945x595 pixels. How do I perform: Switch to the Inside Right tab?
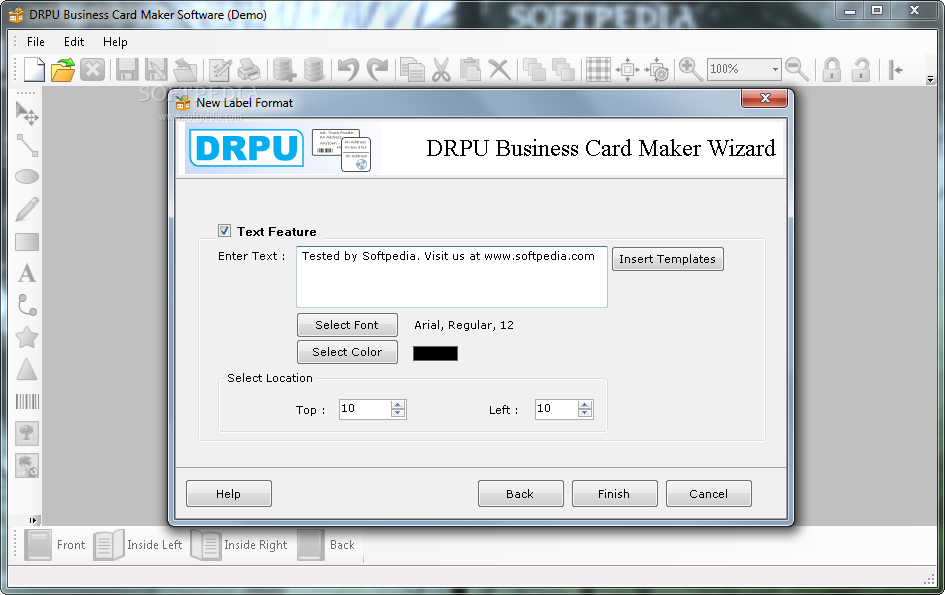tap(239, 545)
